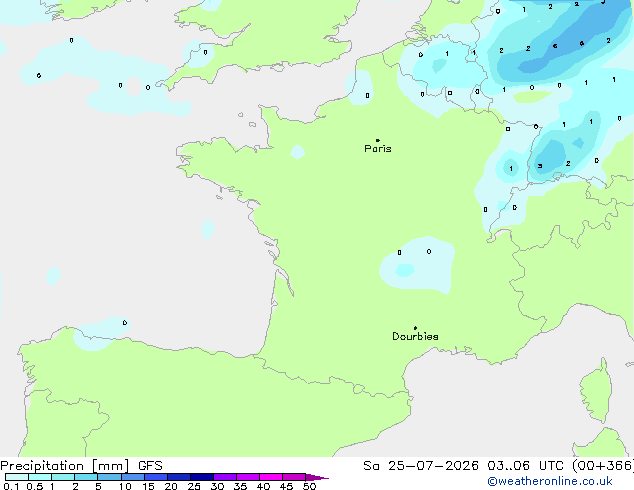The width and height of the screenshot is (634, 490).
Task: Pick the 45–50 mm legend swatch
Action: (294, 477)
